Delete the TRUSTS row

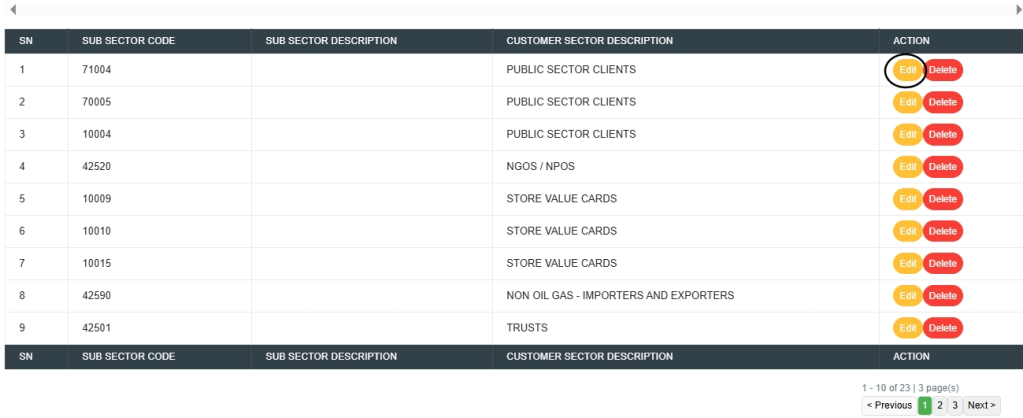(943, 328)
